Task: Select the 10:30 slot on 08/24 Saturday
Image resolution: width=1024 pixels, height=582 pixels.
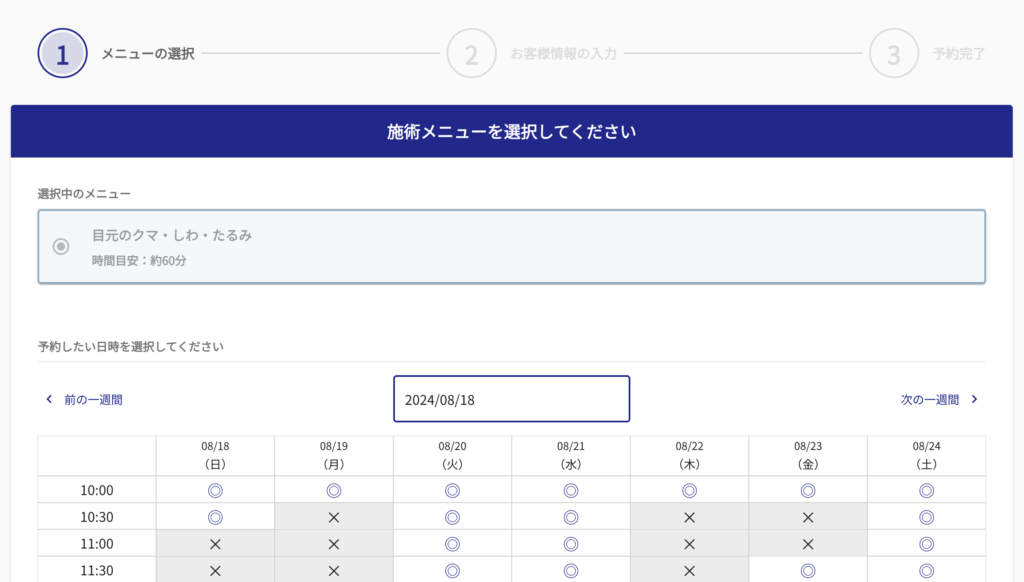Action: pos(926,517)
